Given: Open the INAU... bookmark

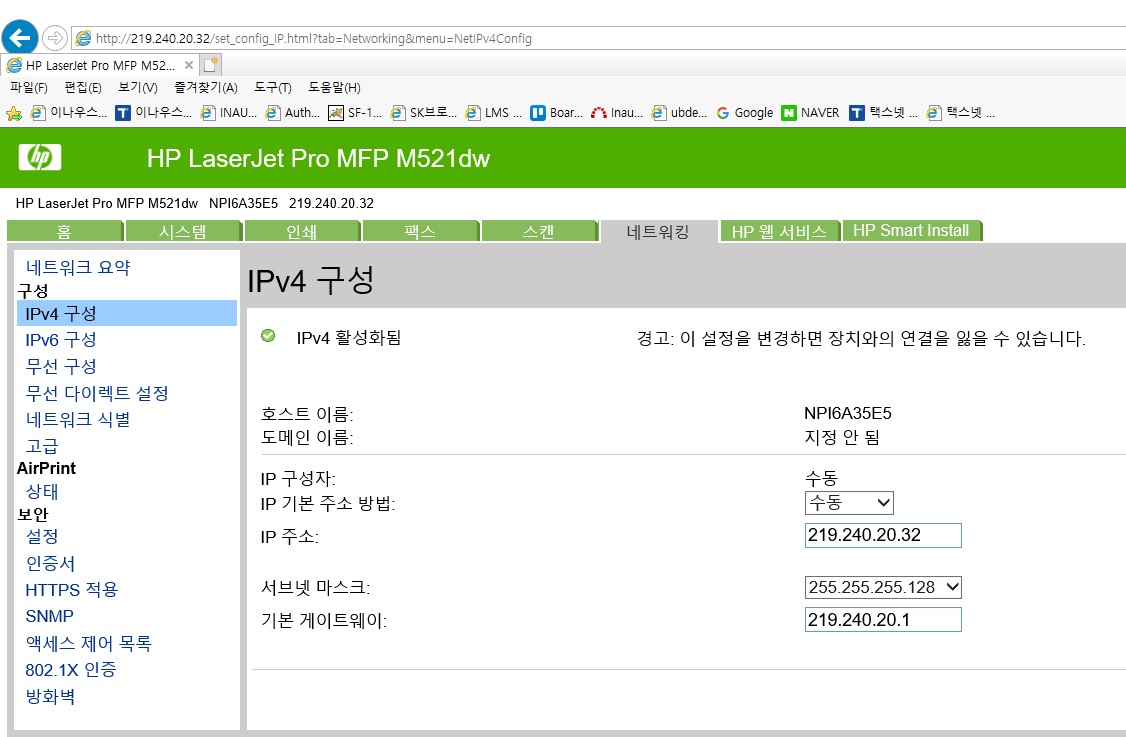Looking at the screenshot, I should [228, 113].
